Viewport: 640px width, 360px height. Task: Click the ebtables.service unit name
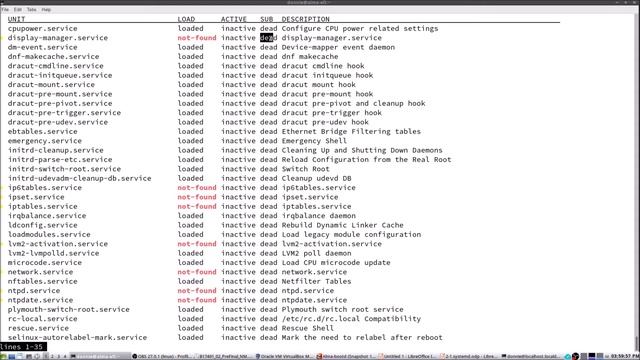coord(42,131)
